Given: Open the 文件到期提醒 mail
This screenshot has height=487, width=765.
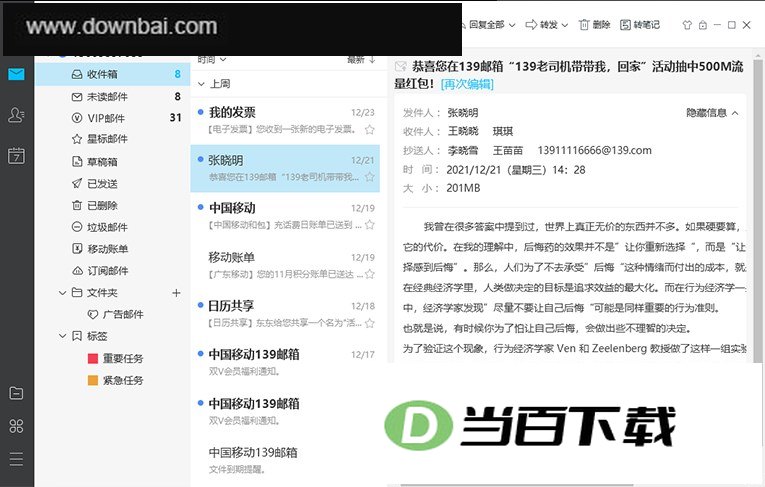Looking at the screenshot, I should click(285, 460).
